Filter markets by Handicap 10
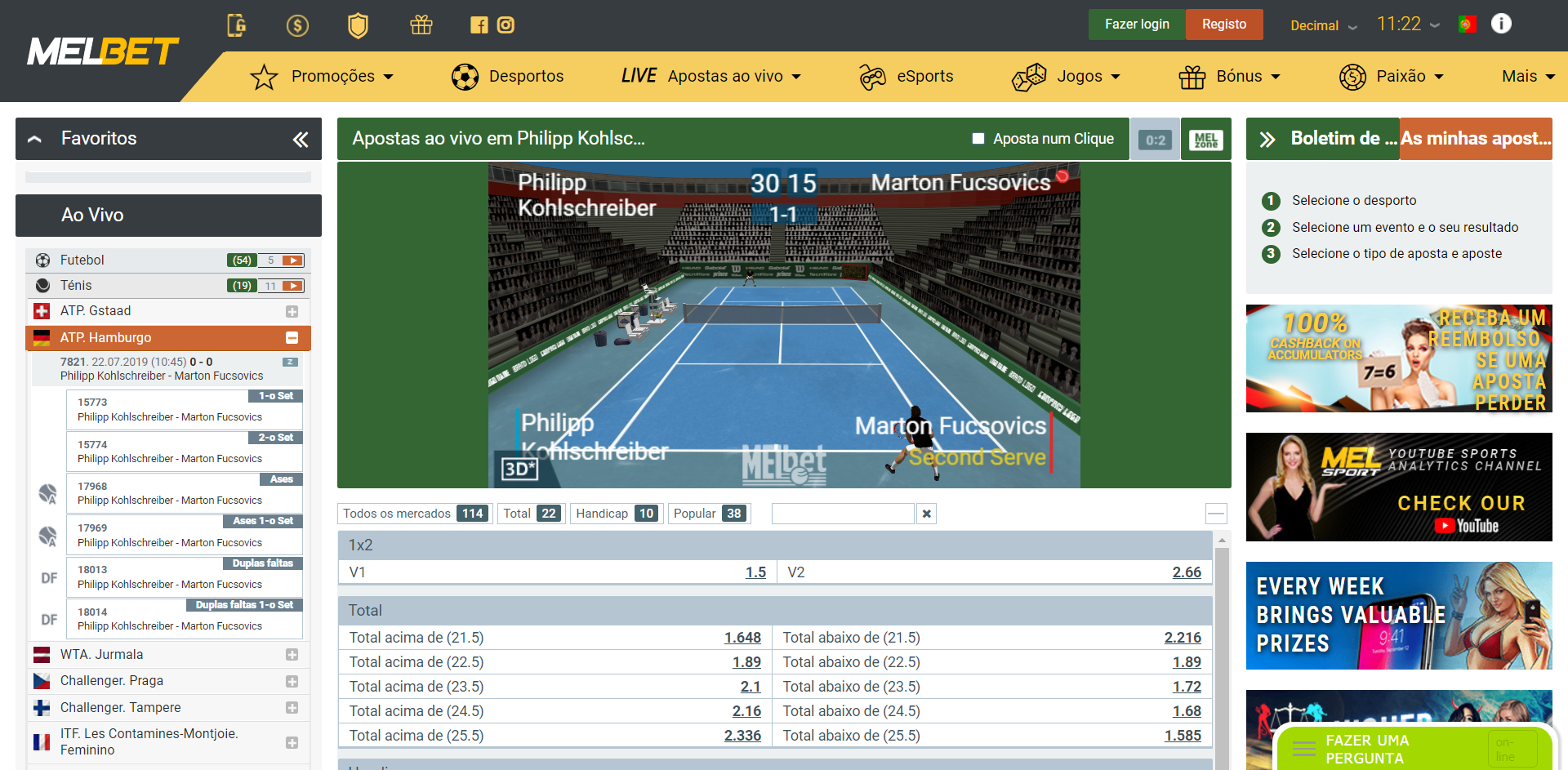Viewport: 1568px width, 770px height. coord(616,514)
